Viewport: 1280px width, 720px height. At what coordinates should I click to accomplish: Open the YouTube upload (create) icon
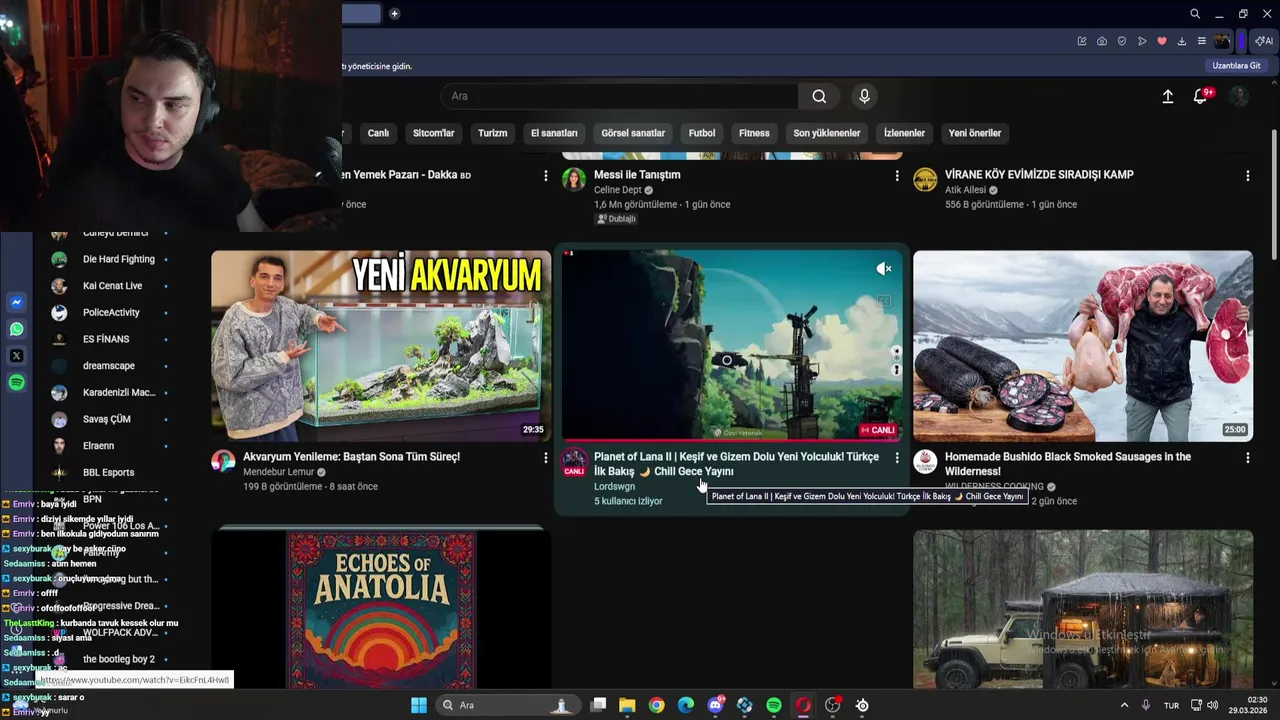coord(1167,96)
